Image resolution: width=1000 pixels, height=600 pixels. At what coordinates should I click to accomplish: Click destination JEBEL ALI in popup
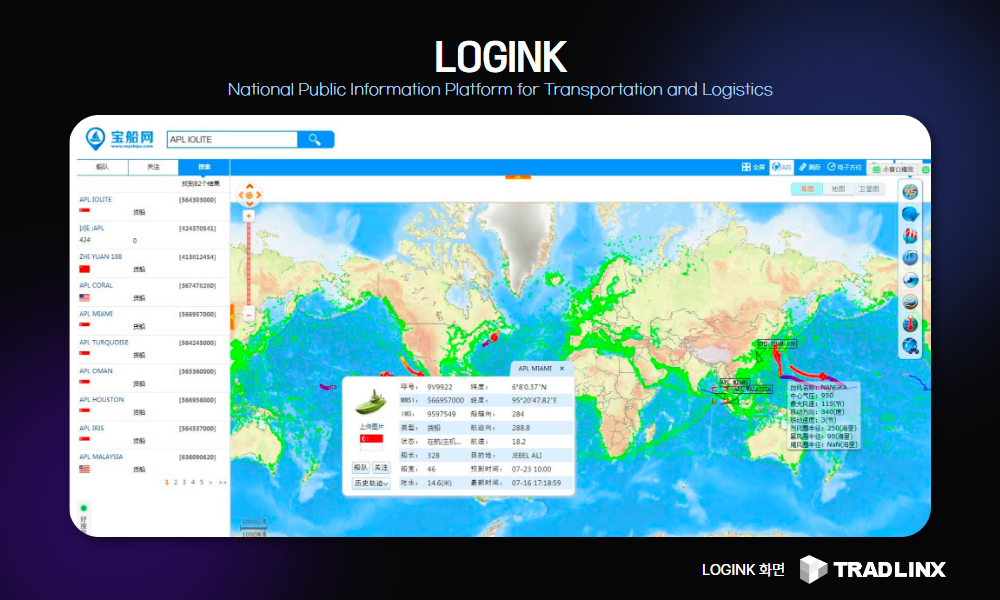pos(526,455)
